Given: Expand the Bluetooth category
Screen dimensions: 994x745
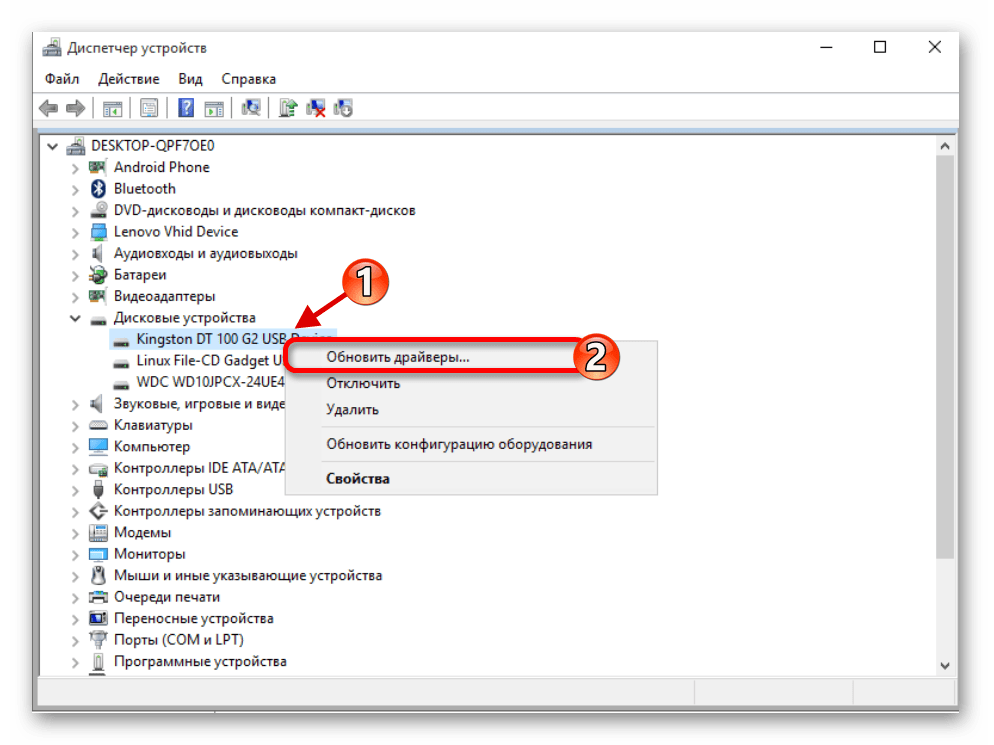Looking at the screenshot, I should coord(75,189).
